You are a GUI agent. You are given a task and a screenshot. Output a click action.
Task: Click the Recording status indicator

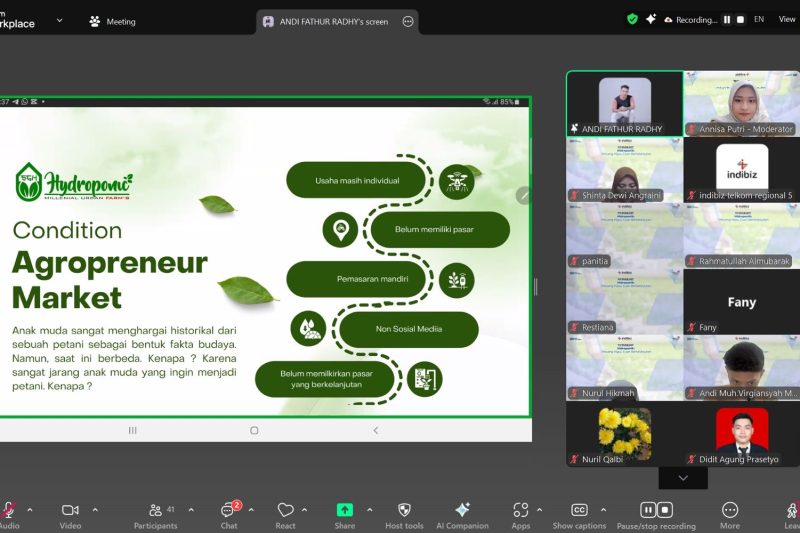tap(691, 20)
